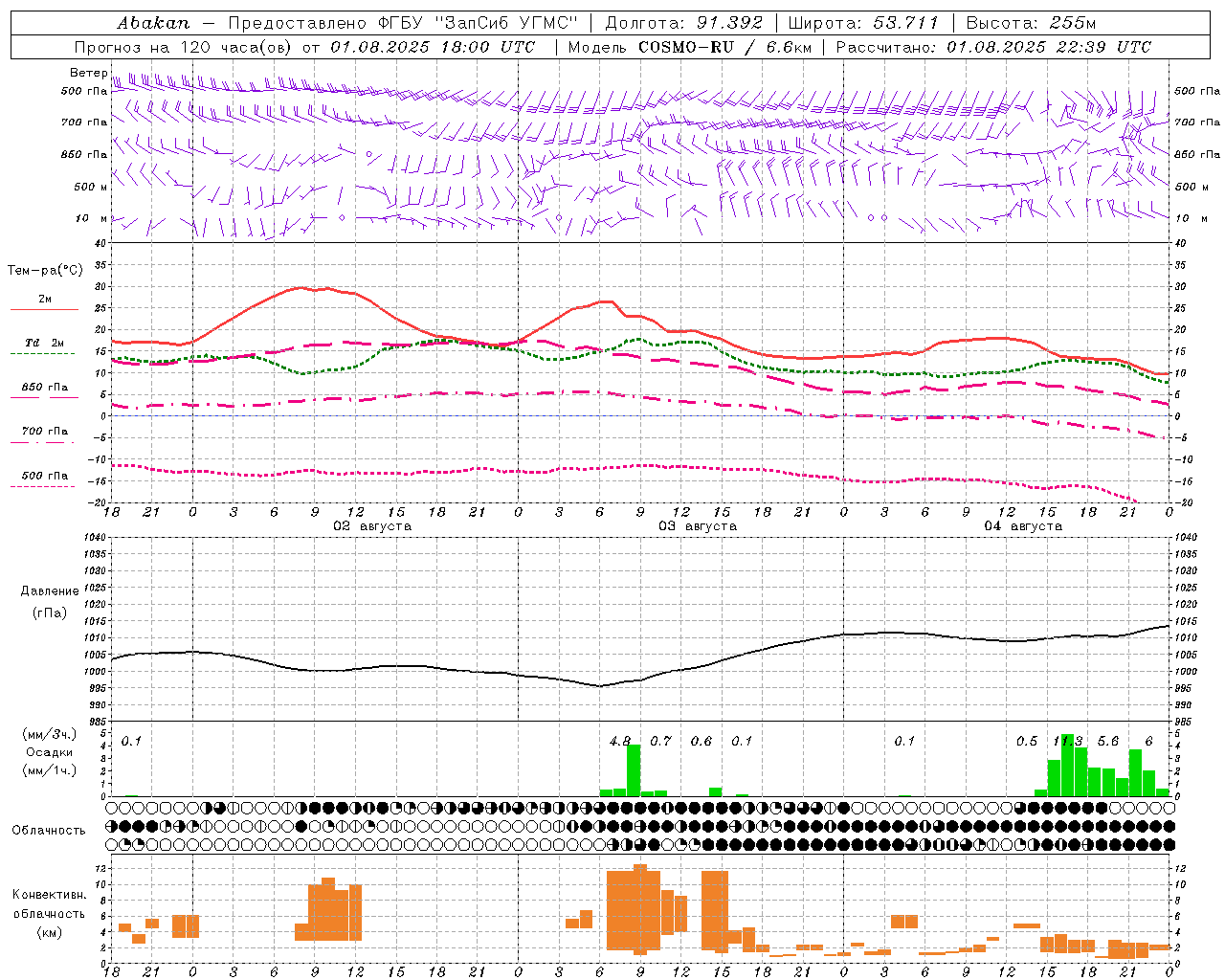Click the '0.5' precipitation total value
The height and width of the screenshot is (980, 1225).
(1027, 741)
